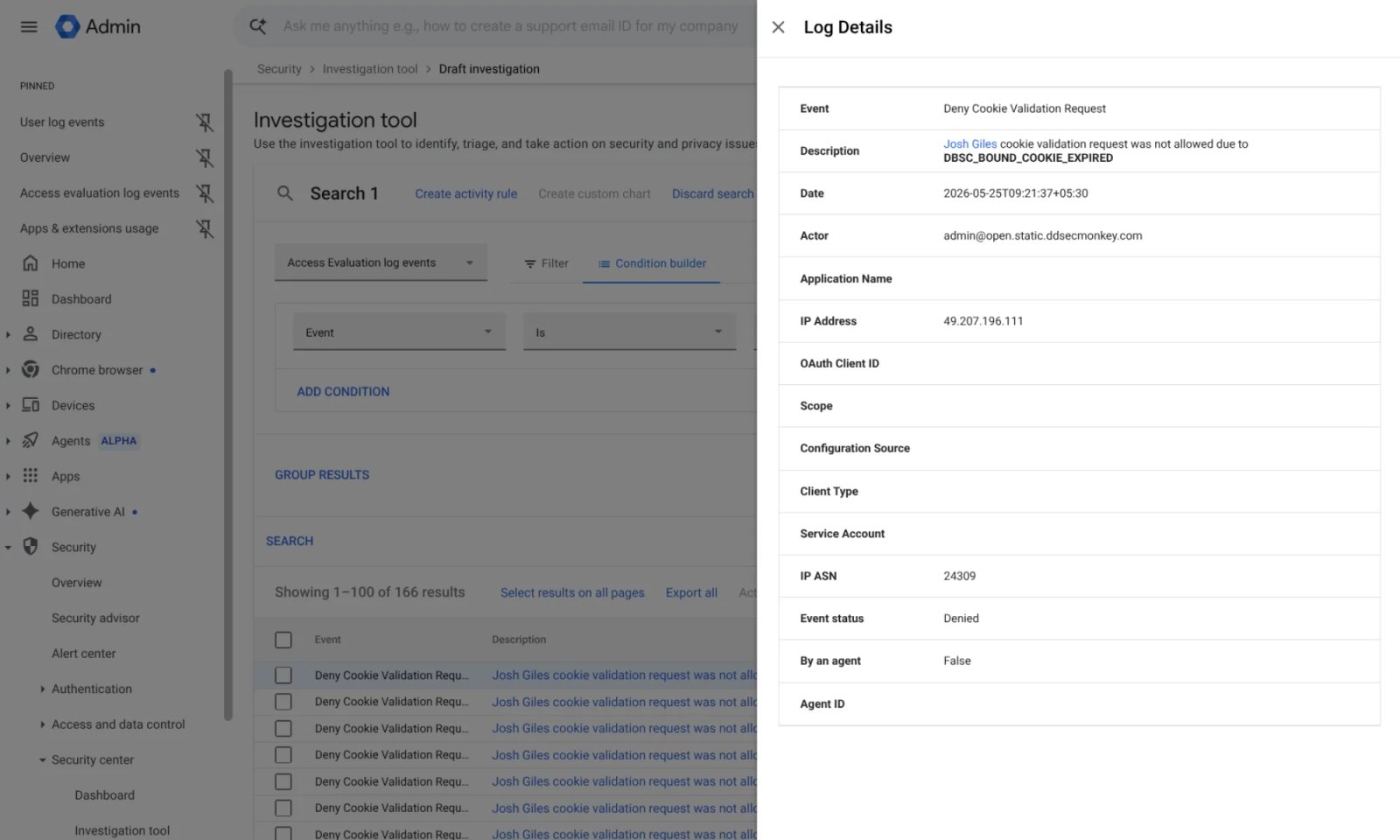The height and width of the screenshot is (840, 1400).
Task: Expand the Chrome browser menu arrow
Action: coord(8,370)
